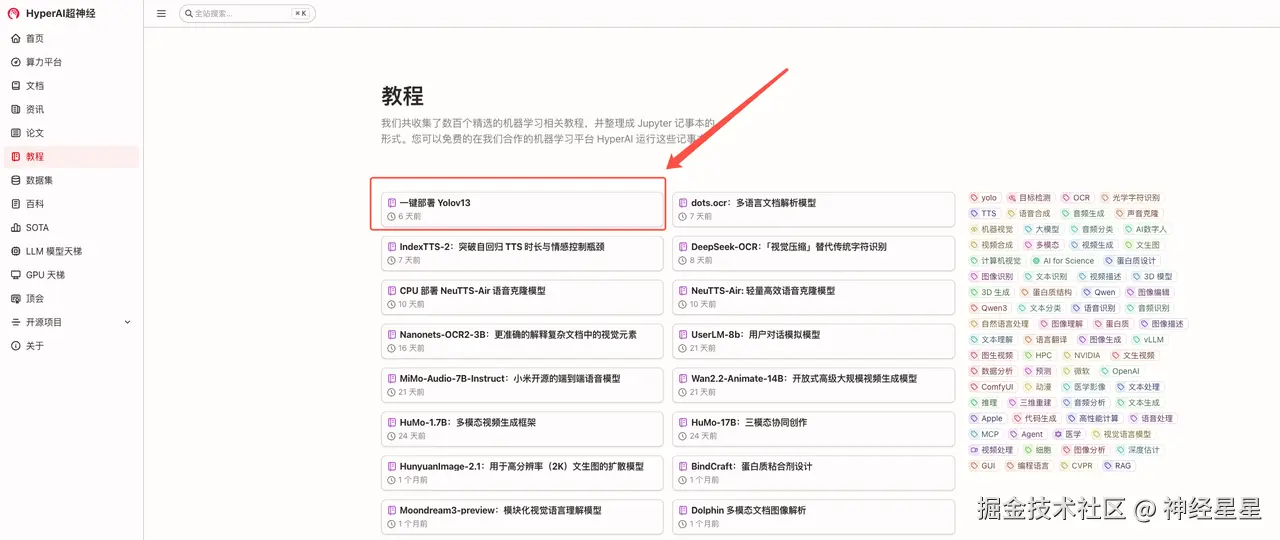
Task: Click the search magnifier icon
Action: tap(189, 14)
